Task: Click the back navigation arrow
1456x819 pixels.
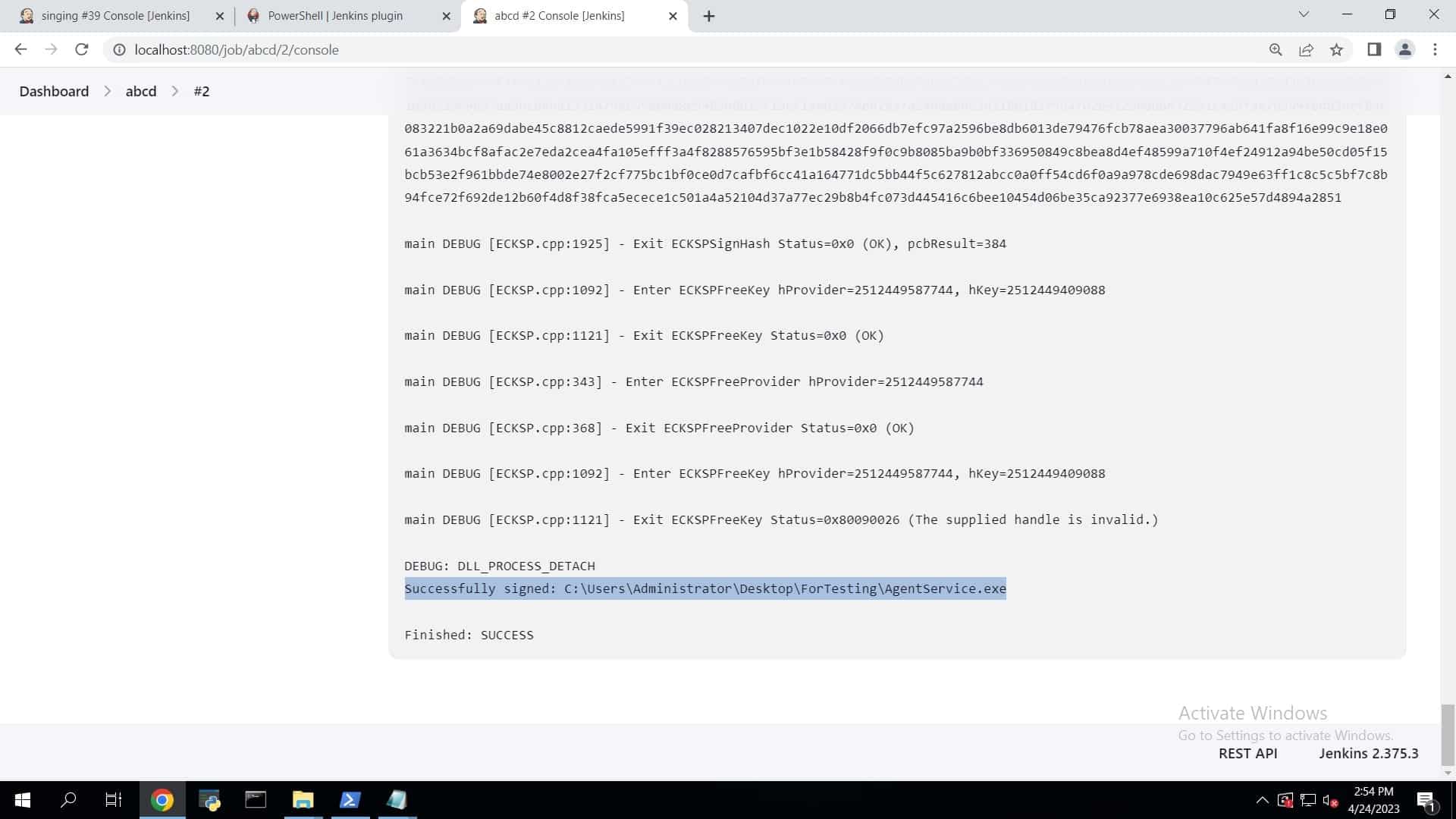Action: coord(20,49)
